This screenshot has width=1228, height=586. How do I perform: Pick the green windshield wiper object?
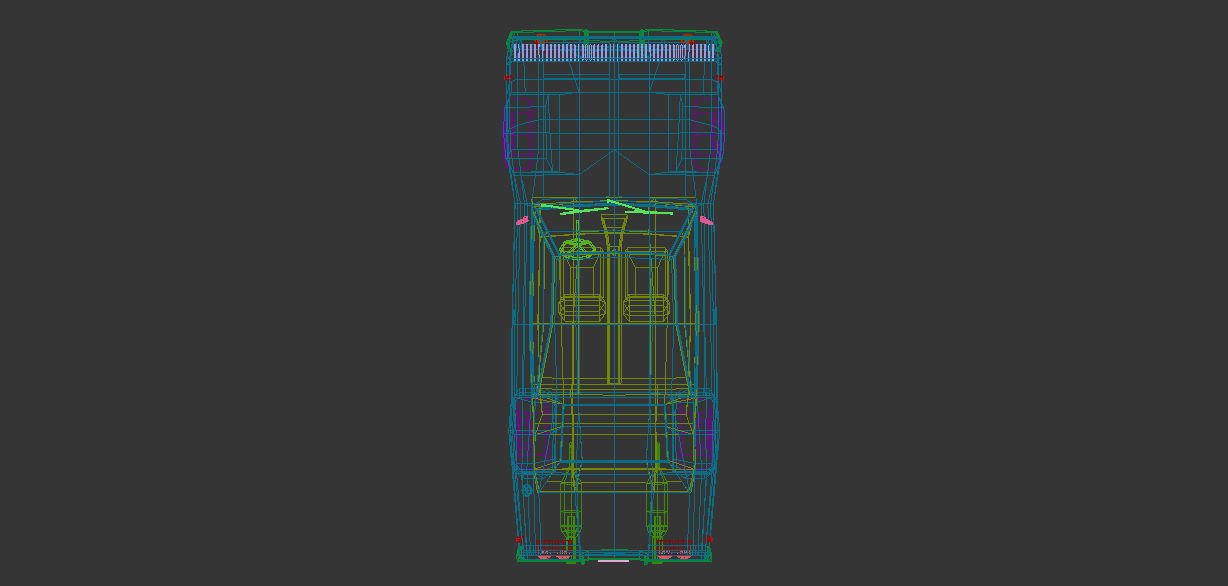608,208
